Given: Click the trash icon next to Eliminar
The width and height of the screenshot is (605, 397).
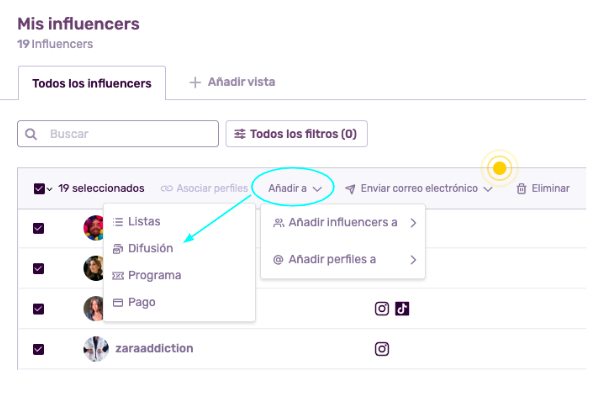Looking at the screenshot, I should 521,188.
